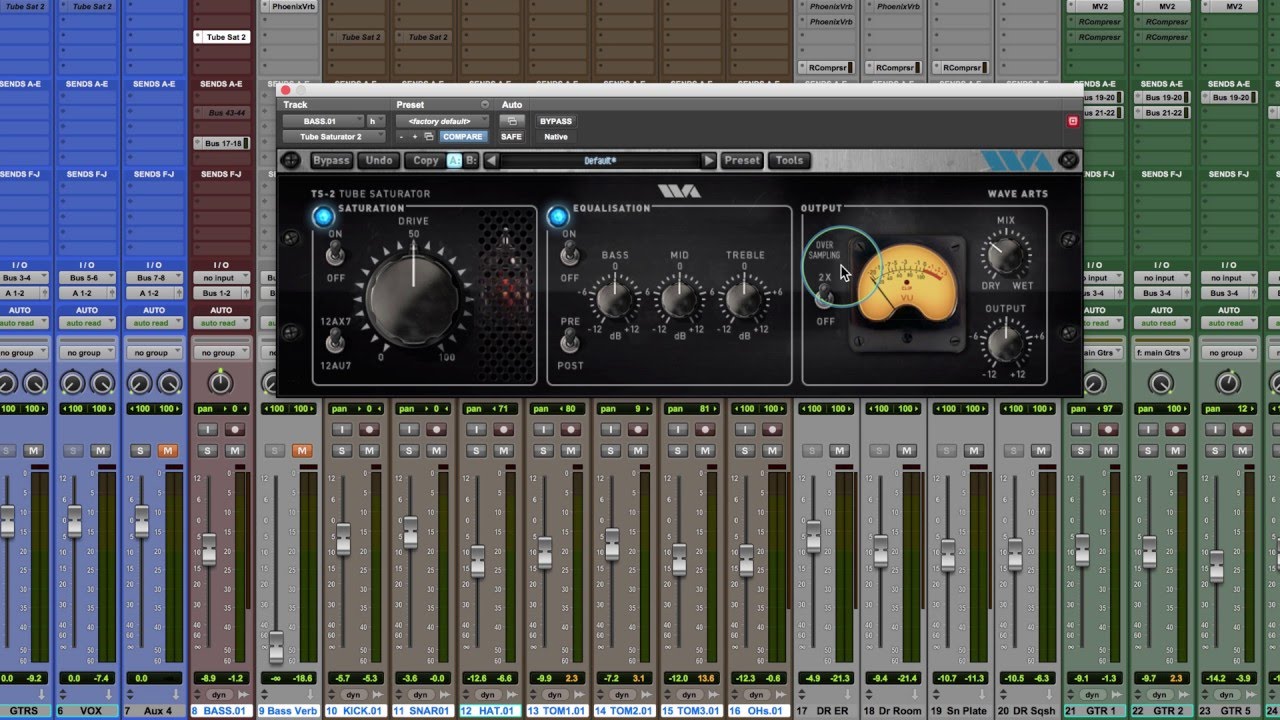Click the red target button in plug-in header

[x=1073, y=121]
